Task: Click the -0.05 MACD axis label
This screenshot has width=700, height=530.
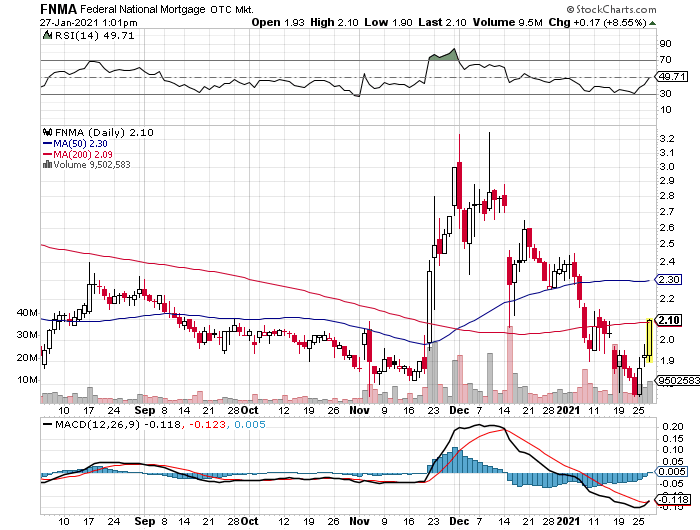Action: (x=671, y=484)
